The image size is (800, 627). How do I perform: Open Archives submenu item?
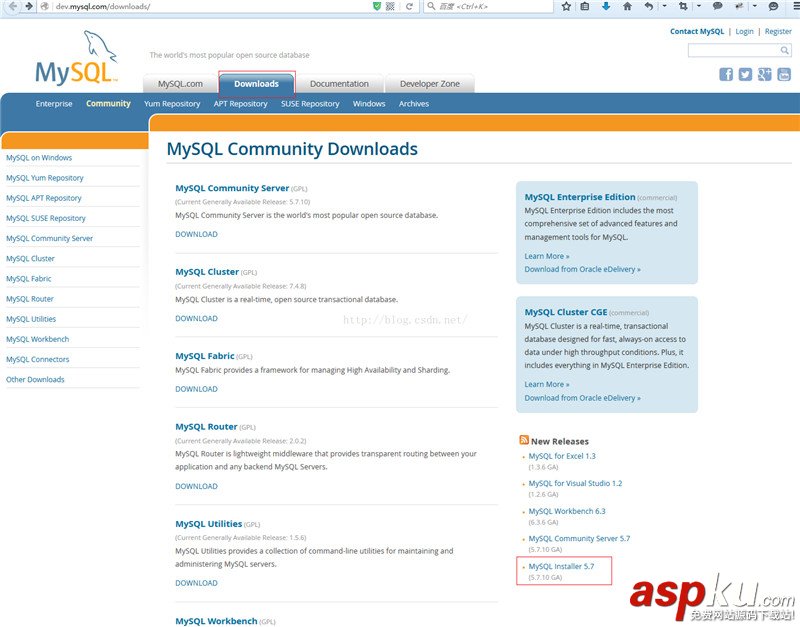[x=414, y=104]
